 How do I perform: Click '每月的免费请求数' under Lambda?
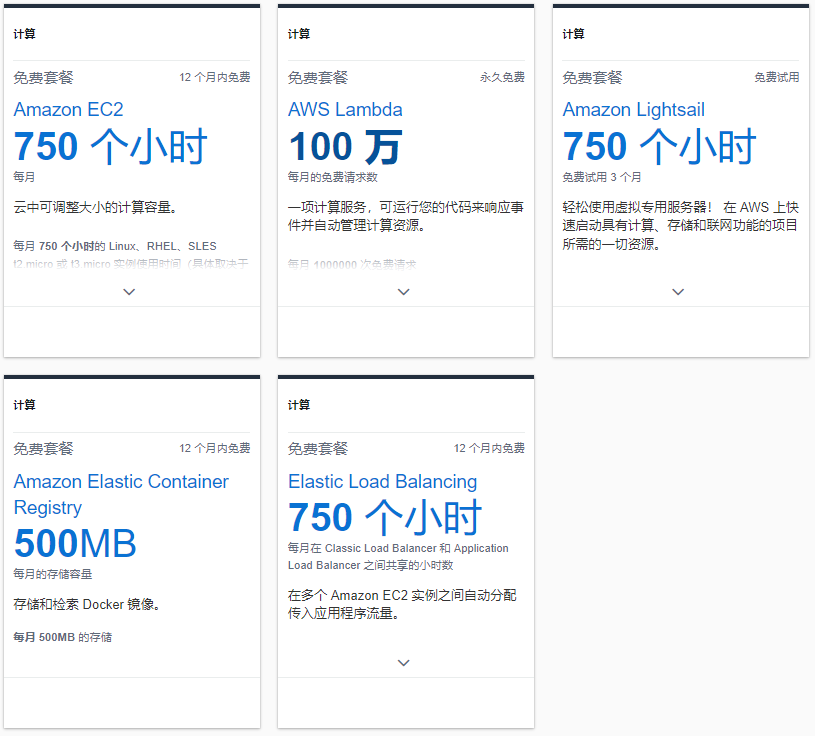(x=333, y=177)
